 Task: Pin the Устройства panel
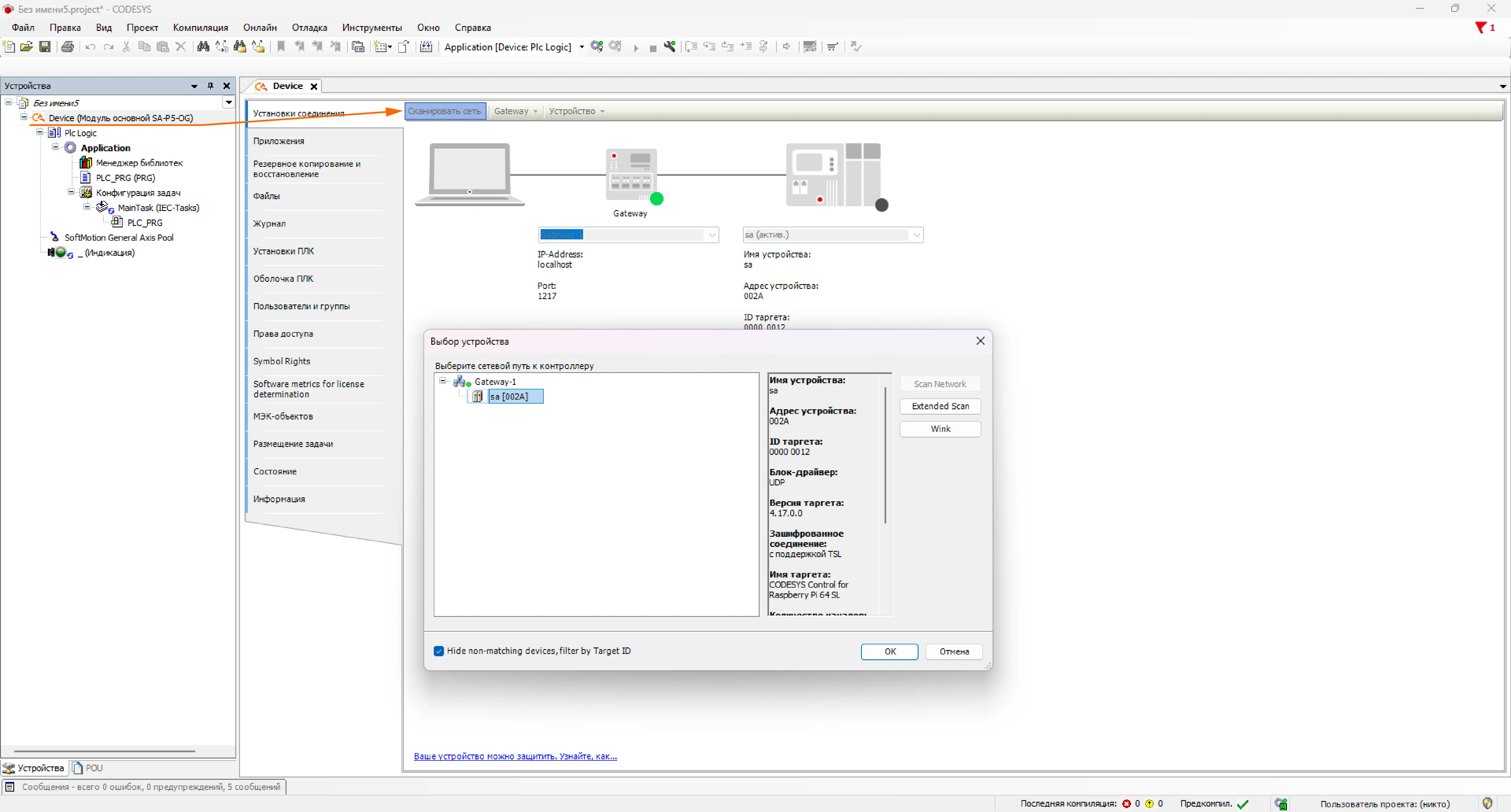point(211,86)
